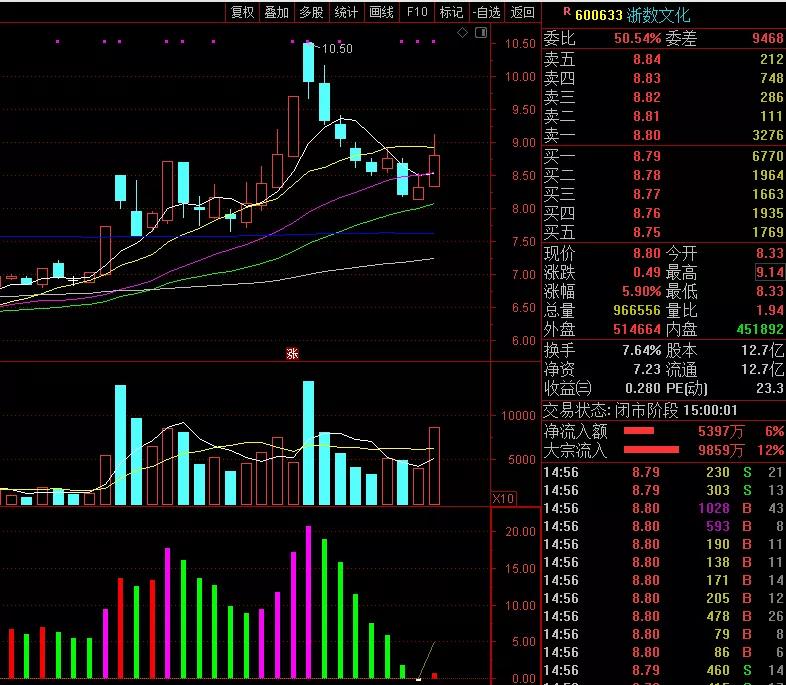Click the 委差 9468 value
Viewport: 786px width, 685px height.
(768, 38)
